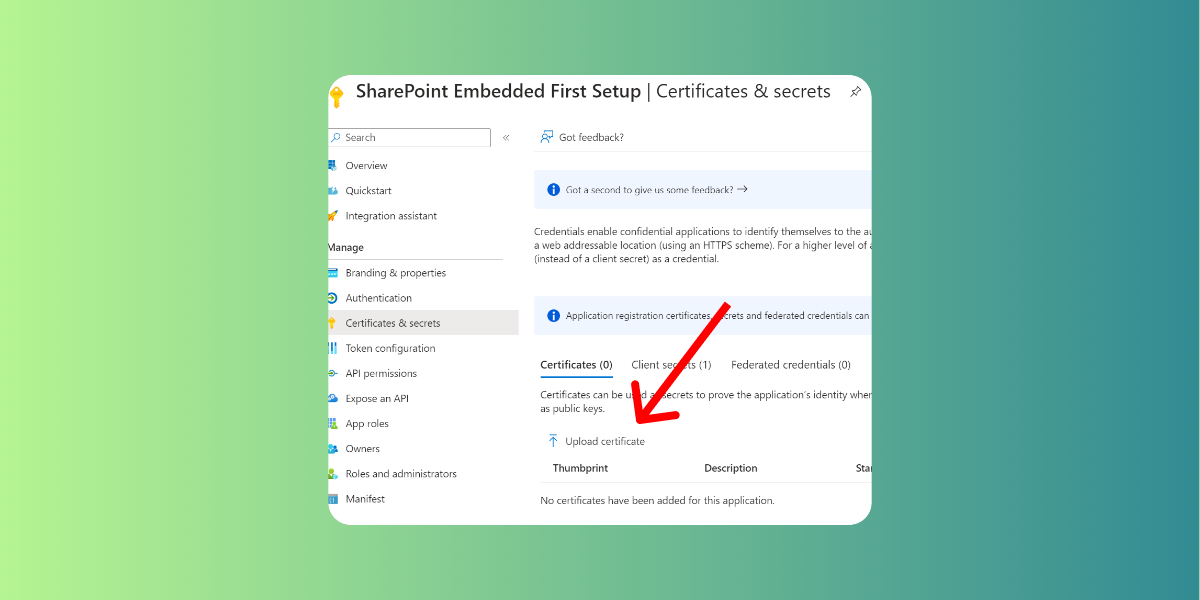This screenshot has width=1200, height=600.
Task: Launch the Integration assistant
Action: coord(391,216)
